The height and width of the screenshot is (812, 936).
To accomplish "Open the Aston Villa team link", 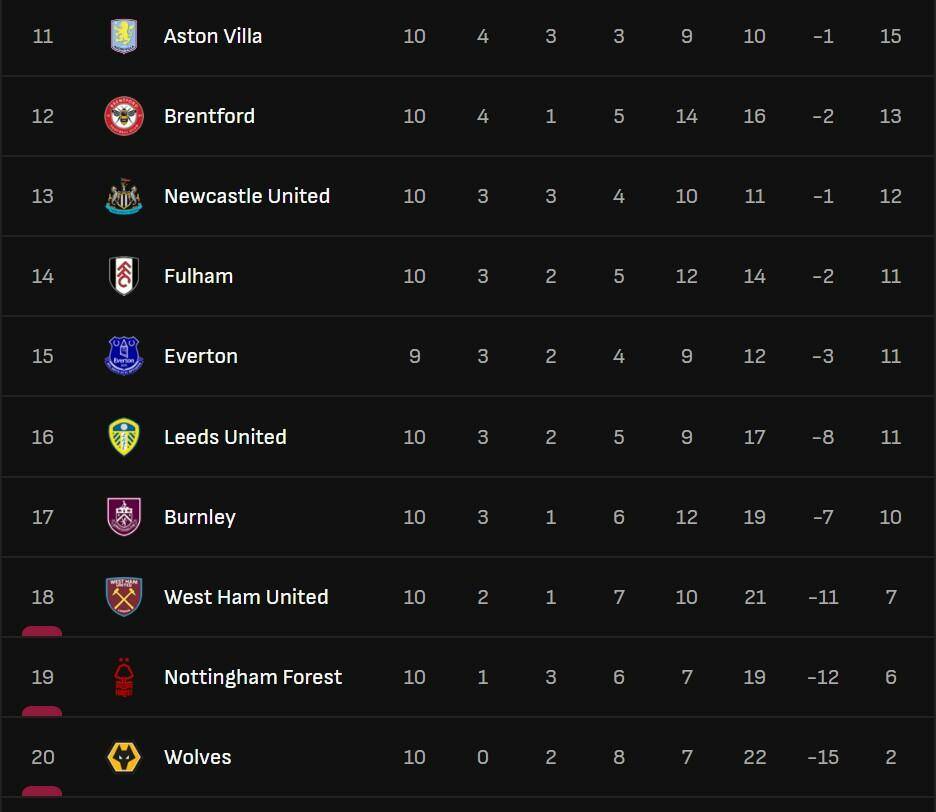I will click(213, 36).
